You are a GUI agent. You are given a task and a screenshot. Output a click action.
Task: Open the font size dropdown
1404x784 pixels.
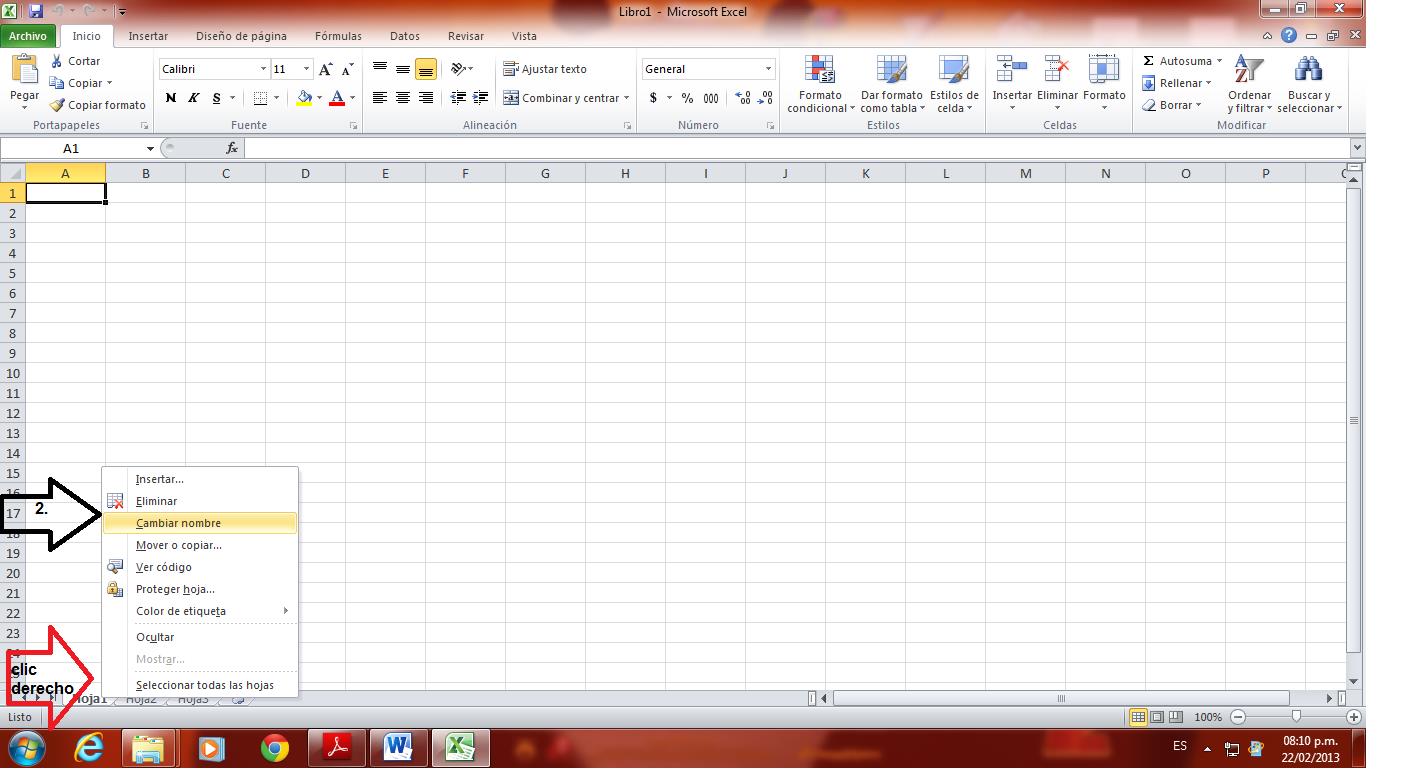(305, 68)
